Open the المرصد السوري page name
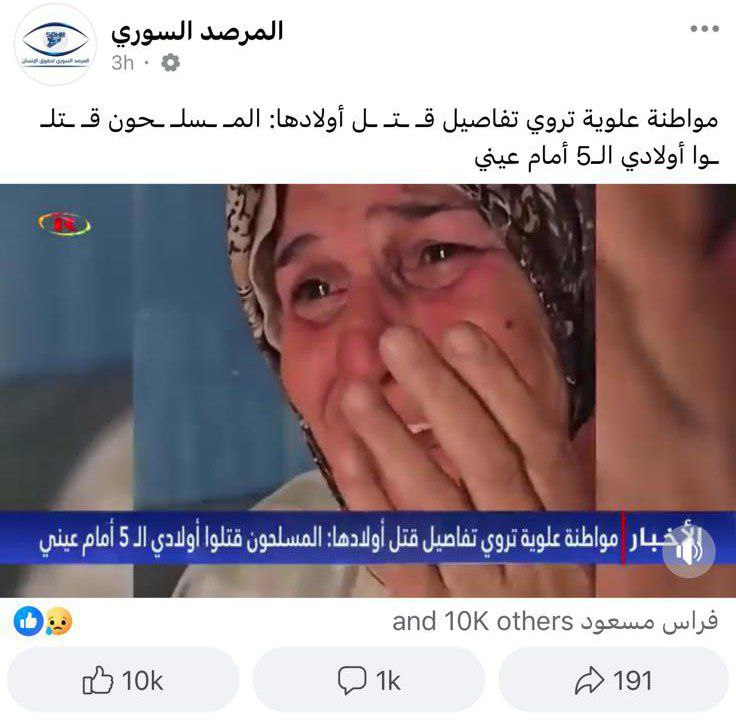Viewport: 736px width, 725px height. pyautogui.click(x=197, y=32)
